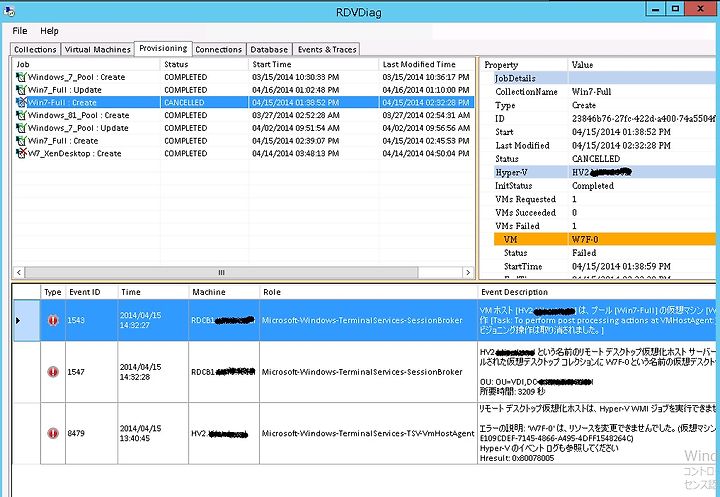The height and width of the screenshot is (497, 720).
Task: Open the Help menu
Action: pyautogui.click(x=49, y=31)
